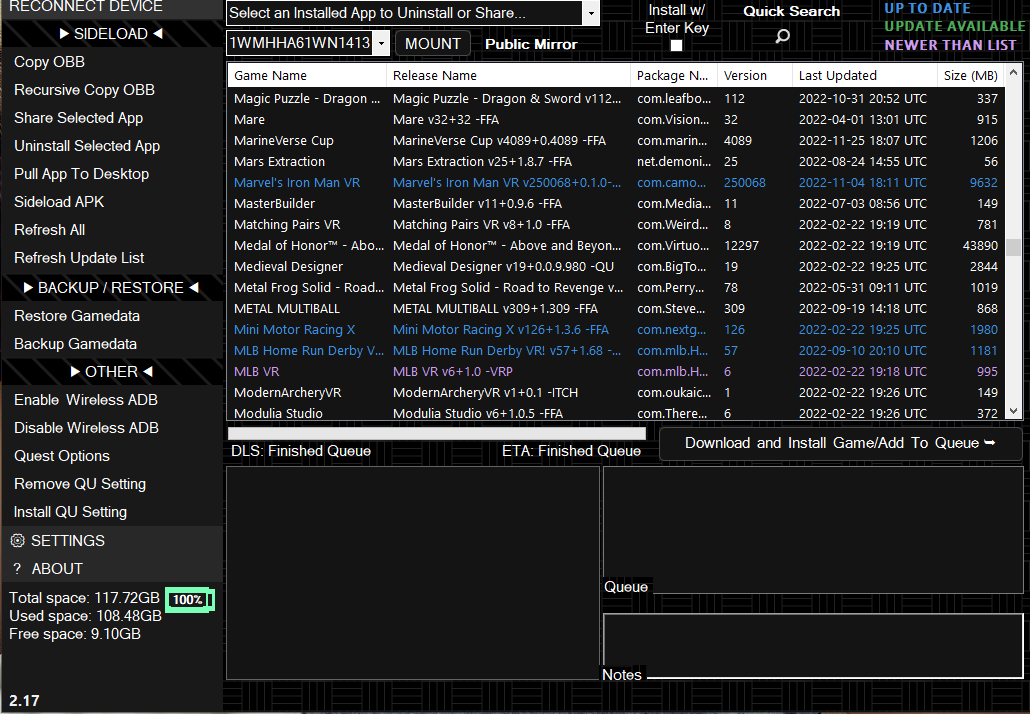Enable Wireless ADB option
Image resolution: width=1030 pixels, height=714 pixels.
(x=85, y=400)
